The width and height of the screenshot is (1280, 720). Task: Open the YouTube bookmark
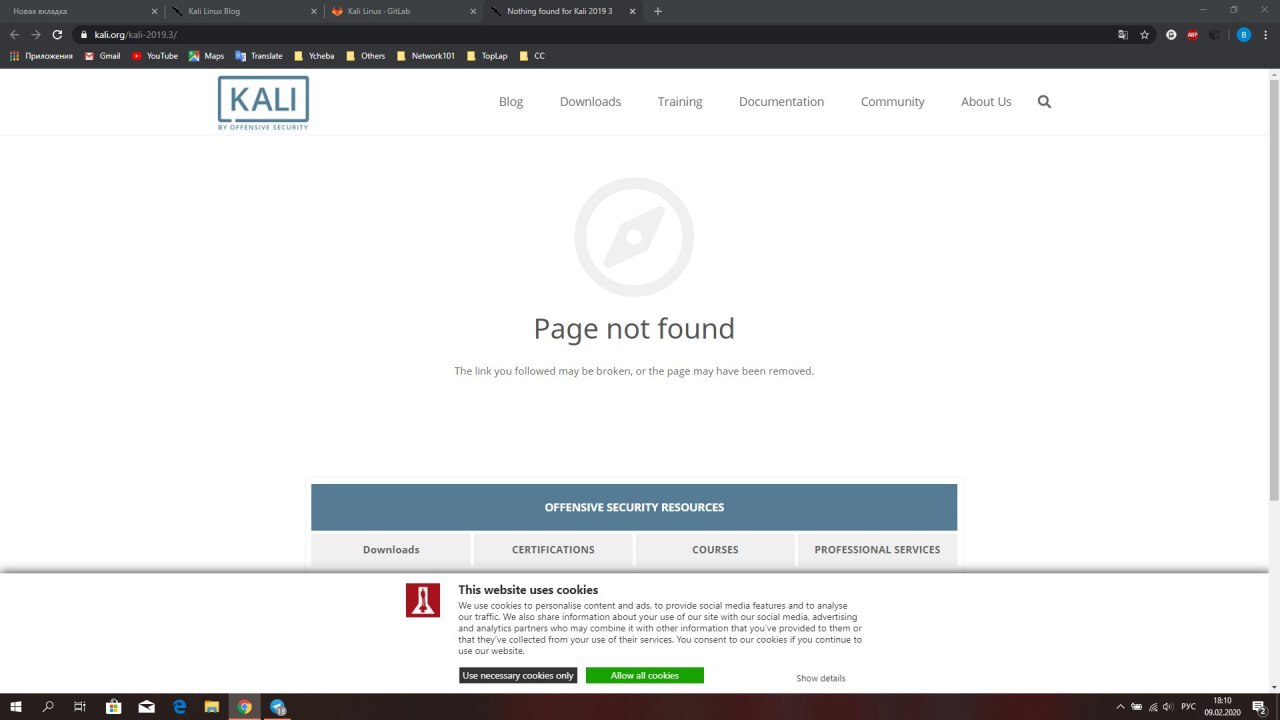click(x=154, y=56)
